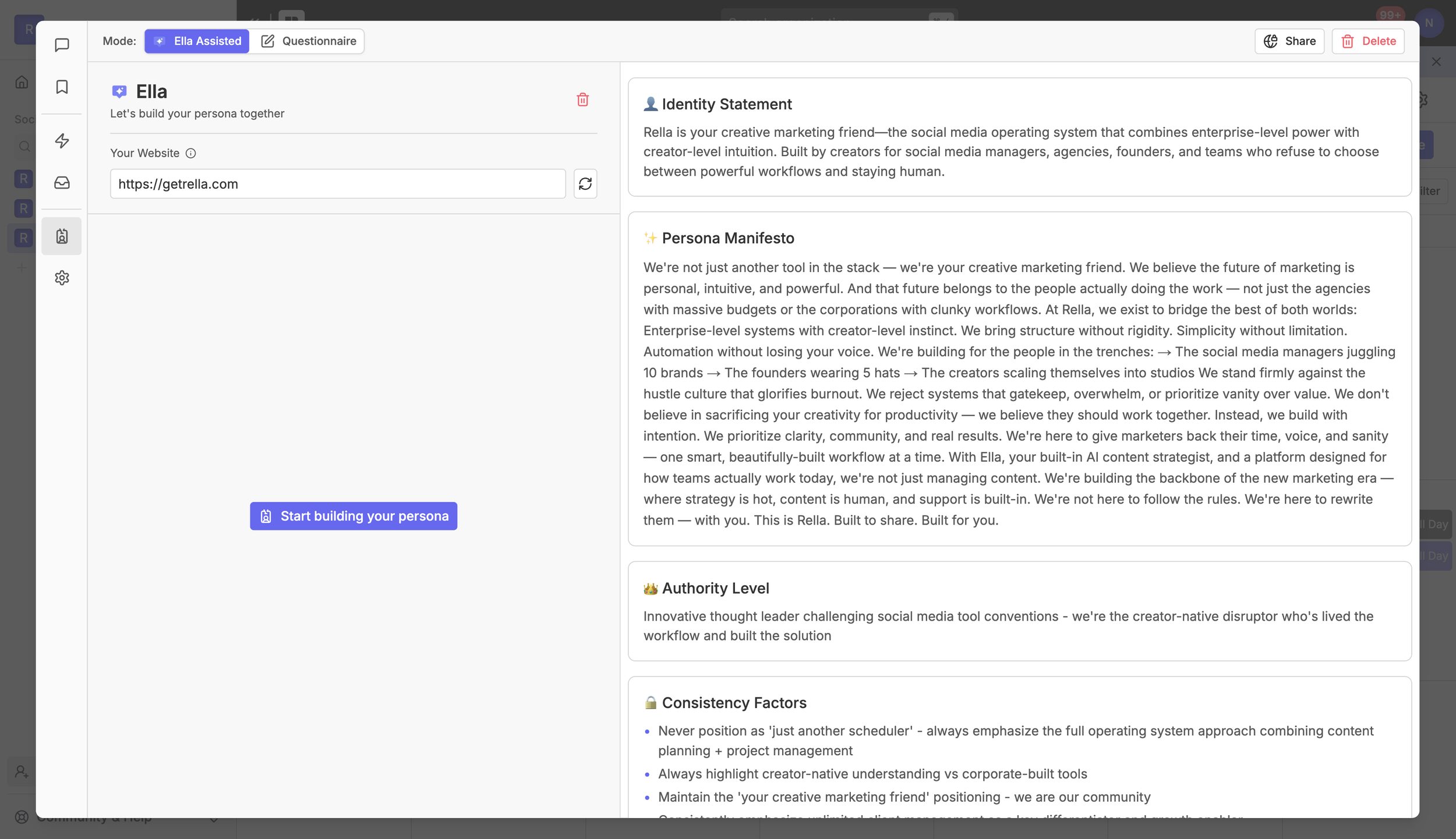
Task: Open the N user avatar in background
Action: point(1429,23)
